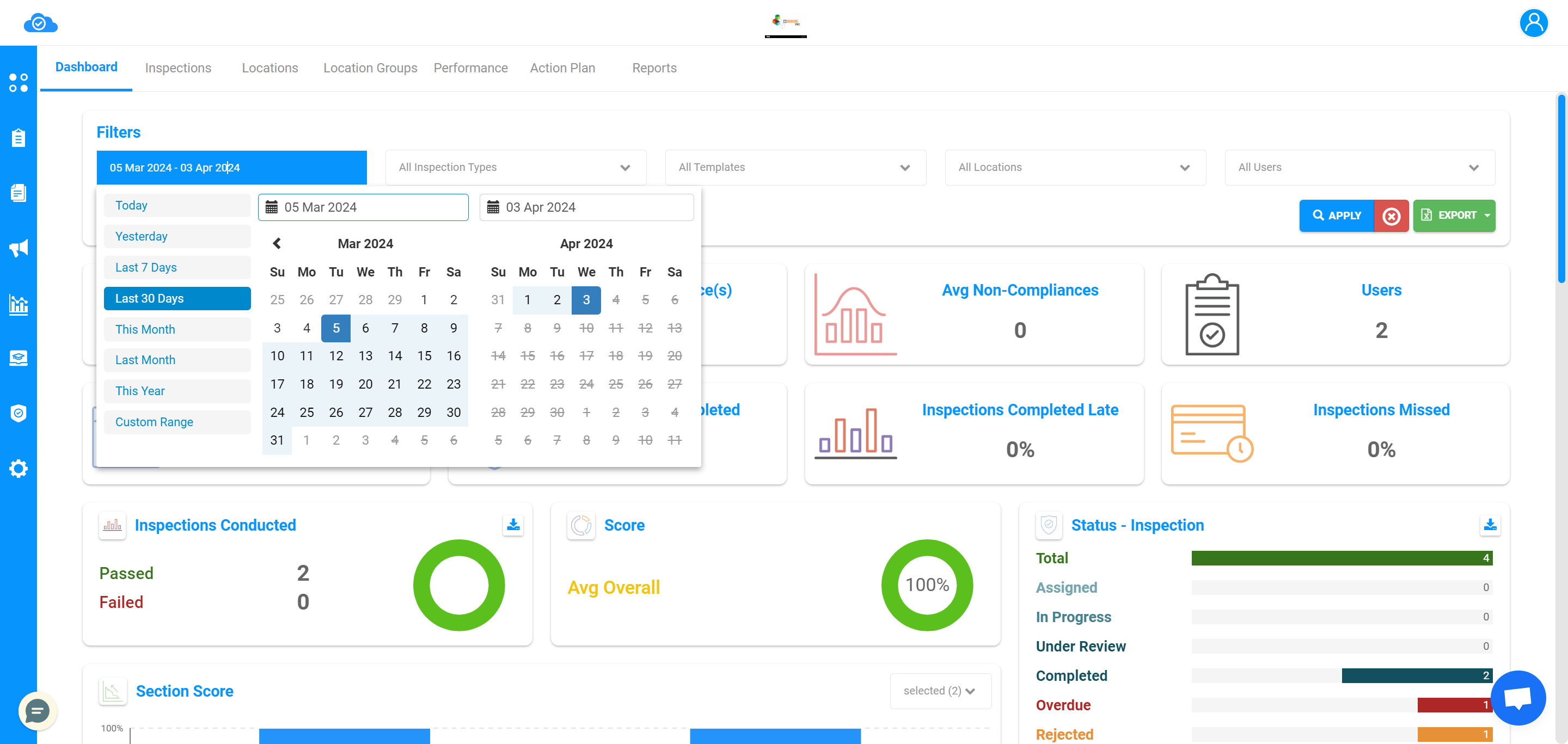Image resolution: width=1568 pixels, height=744 pixels.
Task: Click the live chat bubble icon
Action: point(37,711)
